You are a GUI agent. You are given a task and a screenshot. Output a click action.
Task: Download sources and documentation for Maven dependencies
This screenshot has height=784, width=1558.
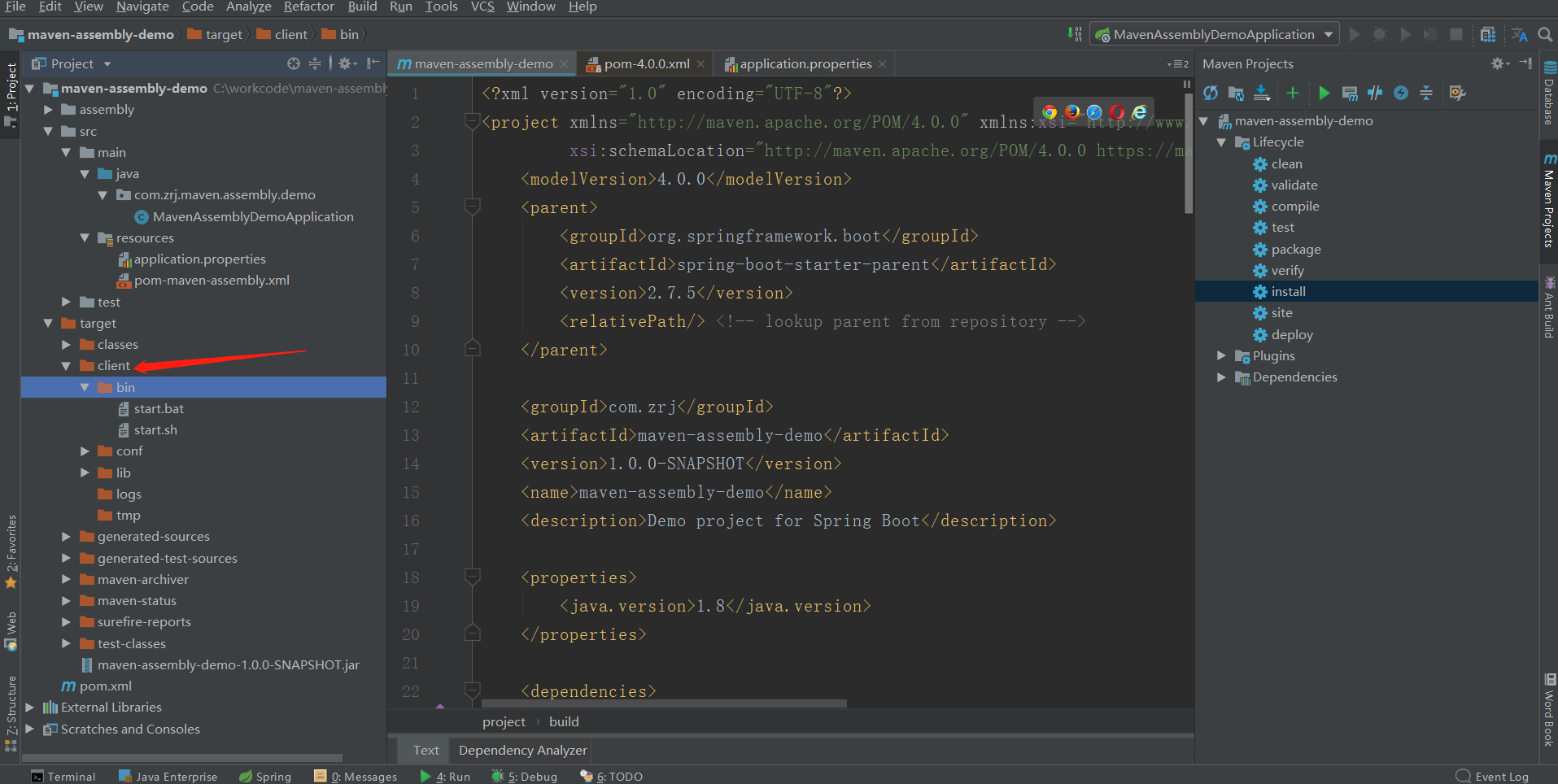pos(1262,93)
